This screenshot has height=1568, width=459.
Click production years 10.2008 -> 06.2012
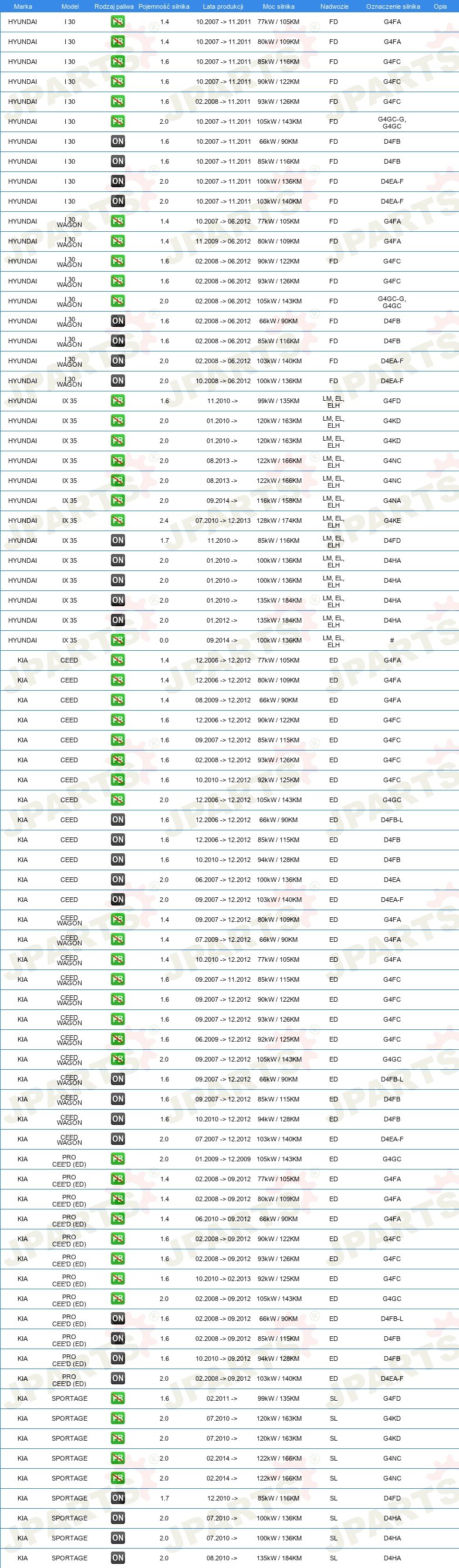click(223, 381)
